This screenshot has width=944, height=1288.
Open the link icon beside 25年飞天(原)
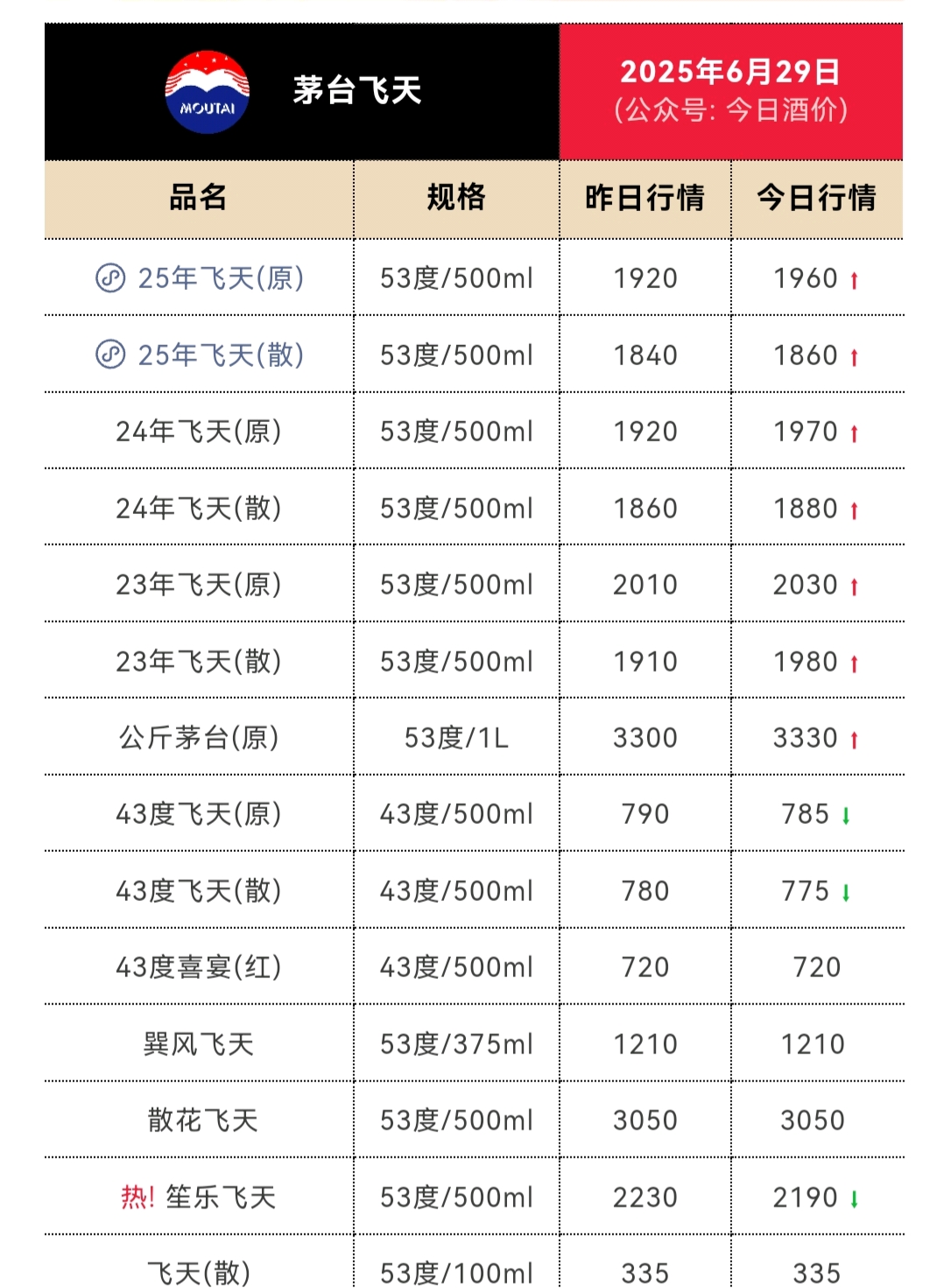[110, 278]
